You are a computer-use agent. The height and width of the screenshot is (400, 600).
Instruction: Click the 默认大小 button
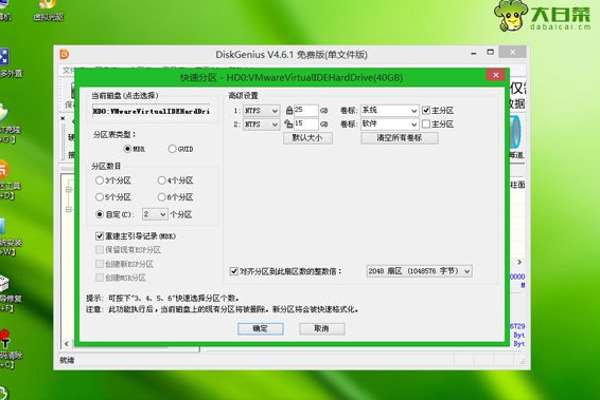pos(308,138)
